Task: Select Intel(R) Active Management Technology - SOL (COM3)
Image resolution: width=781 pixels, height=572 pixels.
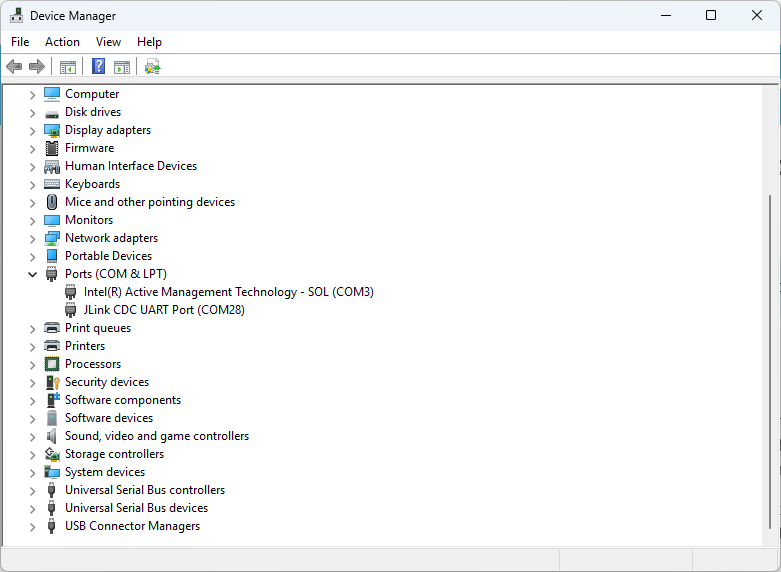Action: (x=228, y=292)
